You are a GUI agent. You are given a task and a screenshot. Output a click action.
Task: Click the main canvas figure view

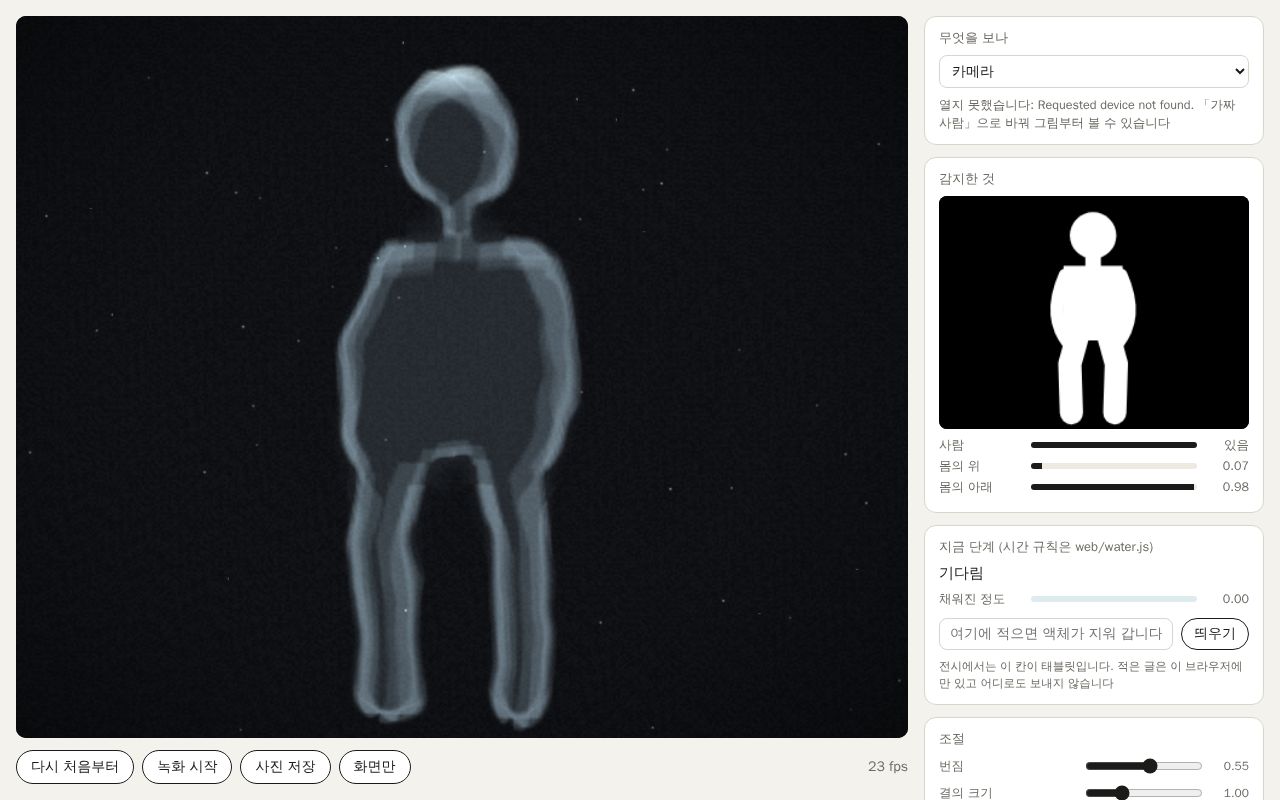(x=462, y=377)
